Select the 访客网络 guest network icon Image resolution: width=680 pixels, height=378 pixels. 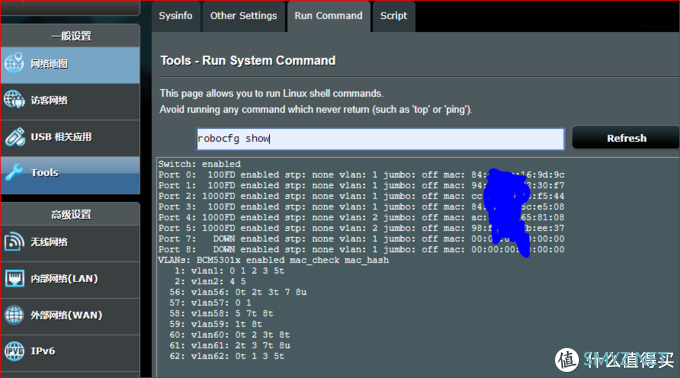14,100
